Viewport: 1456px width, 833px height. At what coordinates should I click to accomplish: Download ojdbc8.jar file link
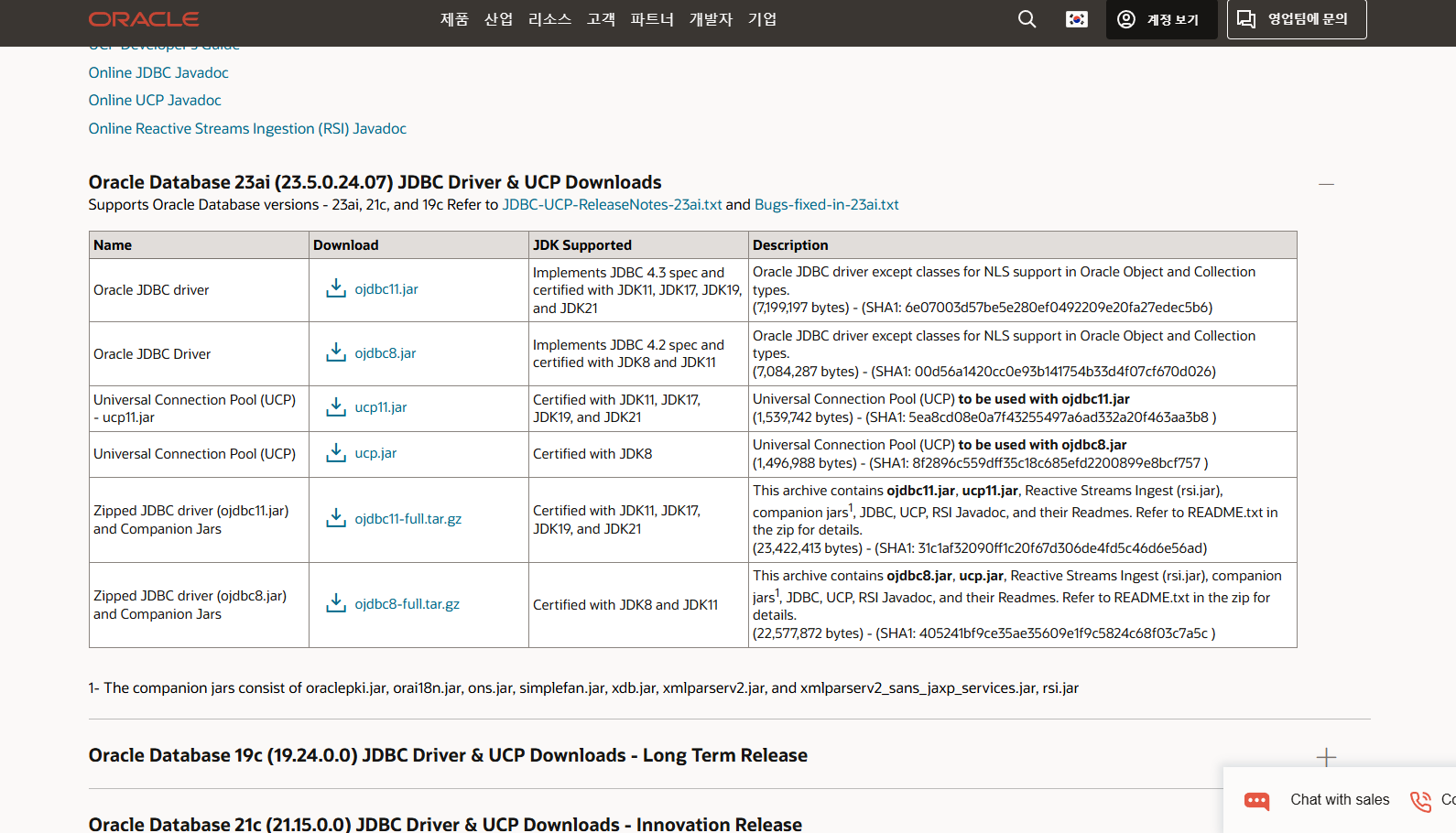[386, 353]
